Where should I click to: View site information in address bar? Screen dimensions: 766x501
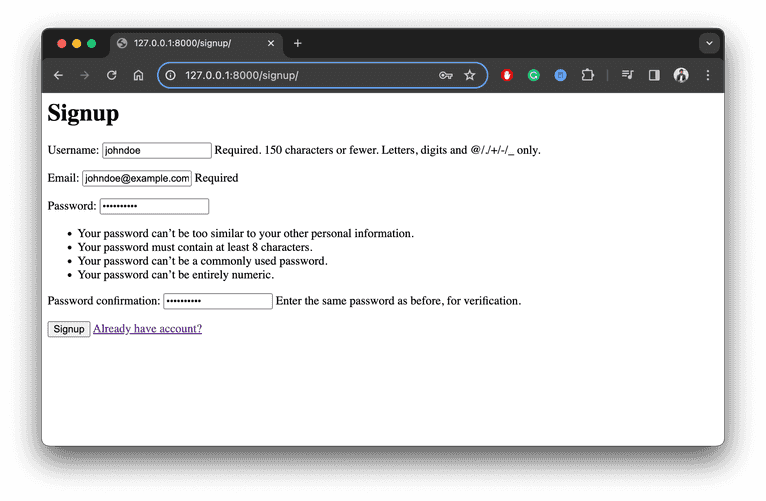tap(171, 75)
